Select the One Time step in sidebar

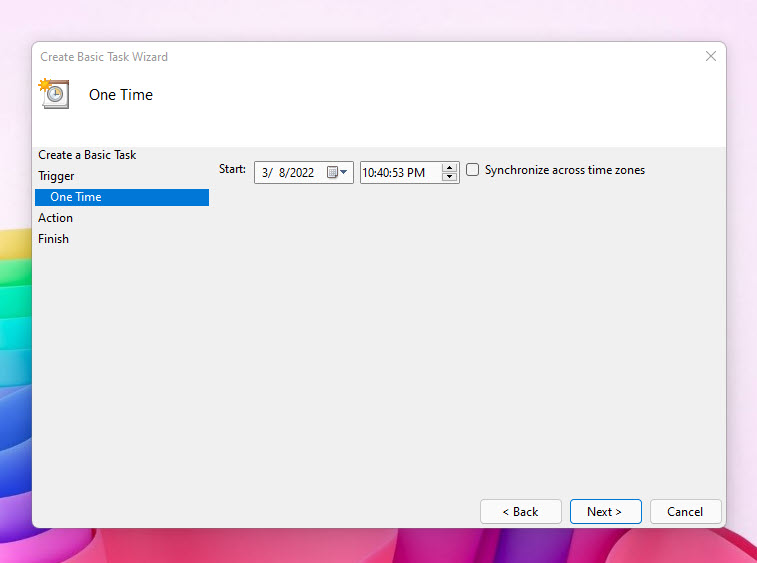(x=76, y=197)
